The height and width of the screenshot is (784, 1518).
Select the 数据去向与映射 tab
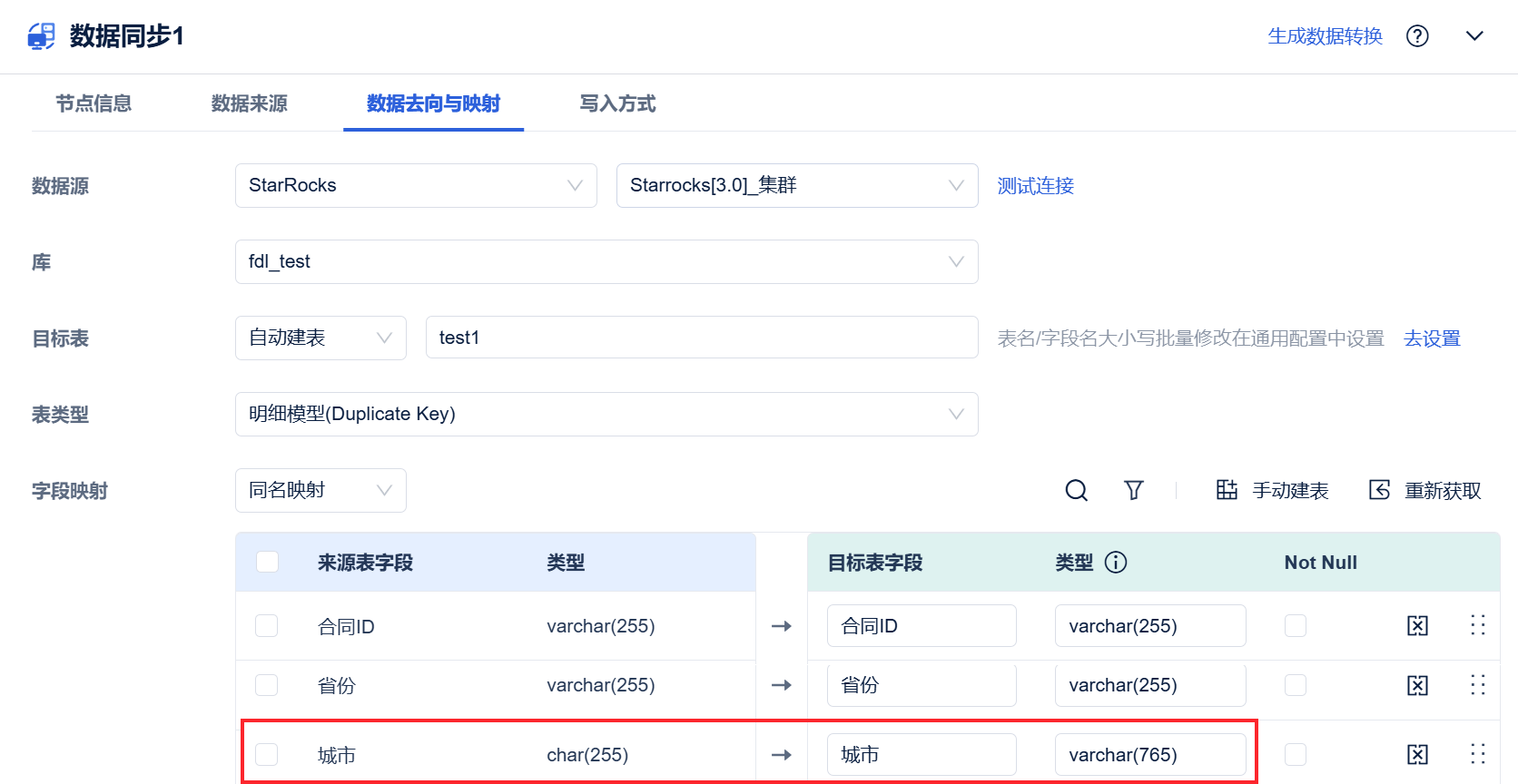[433, 103]
